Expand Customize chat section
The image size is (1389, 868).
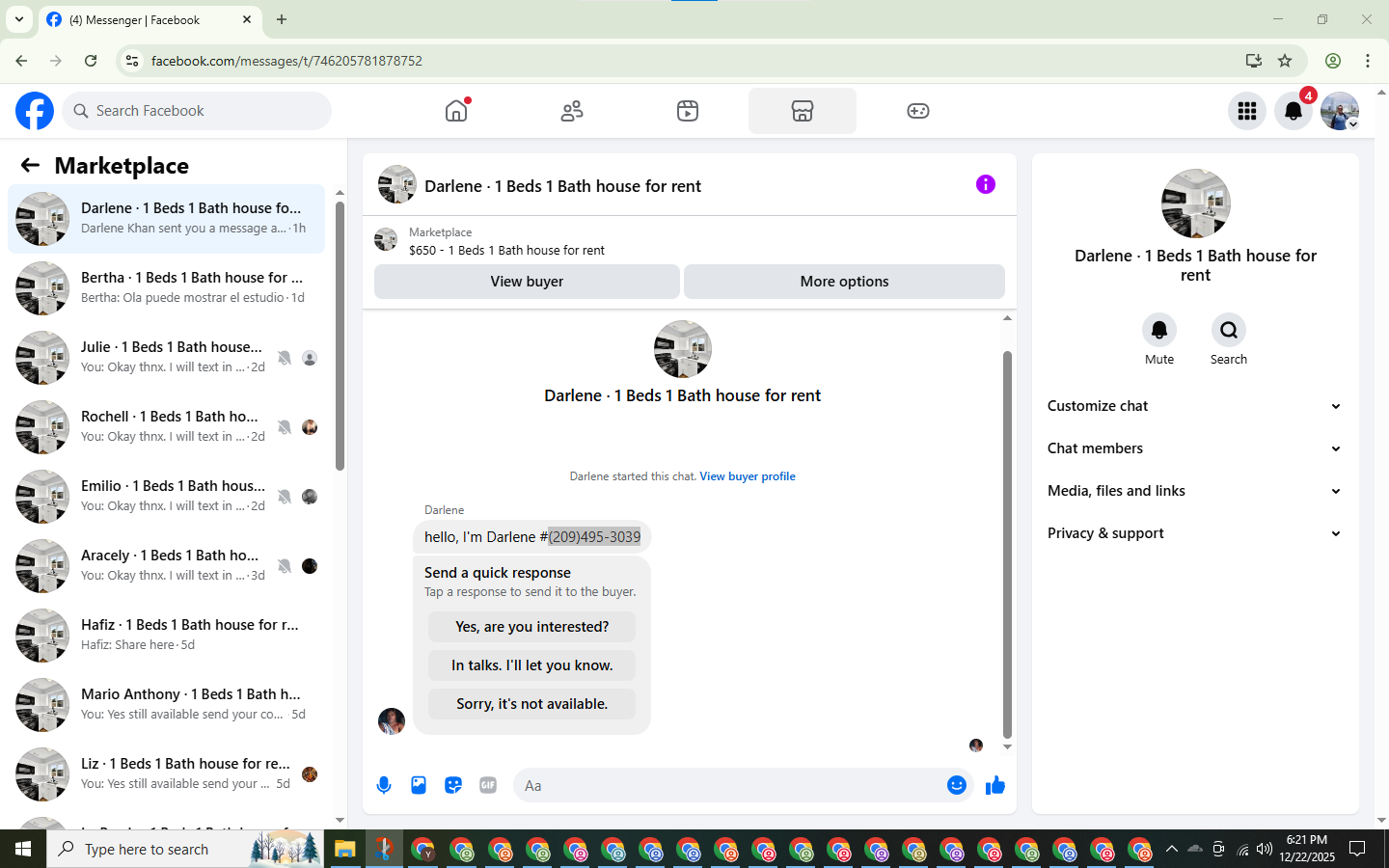pos(1195,406)
